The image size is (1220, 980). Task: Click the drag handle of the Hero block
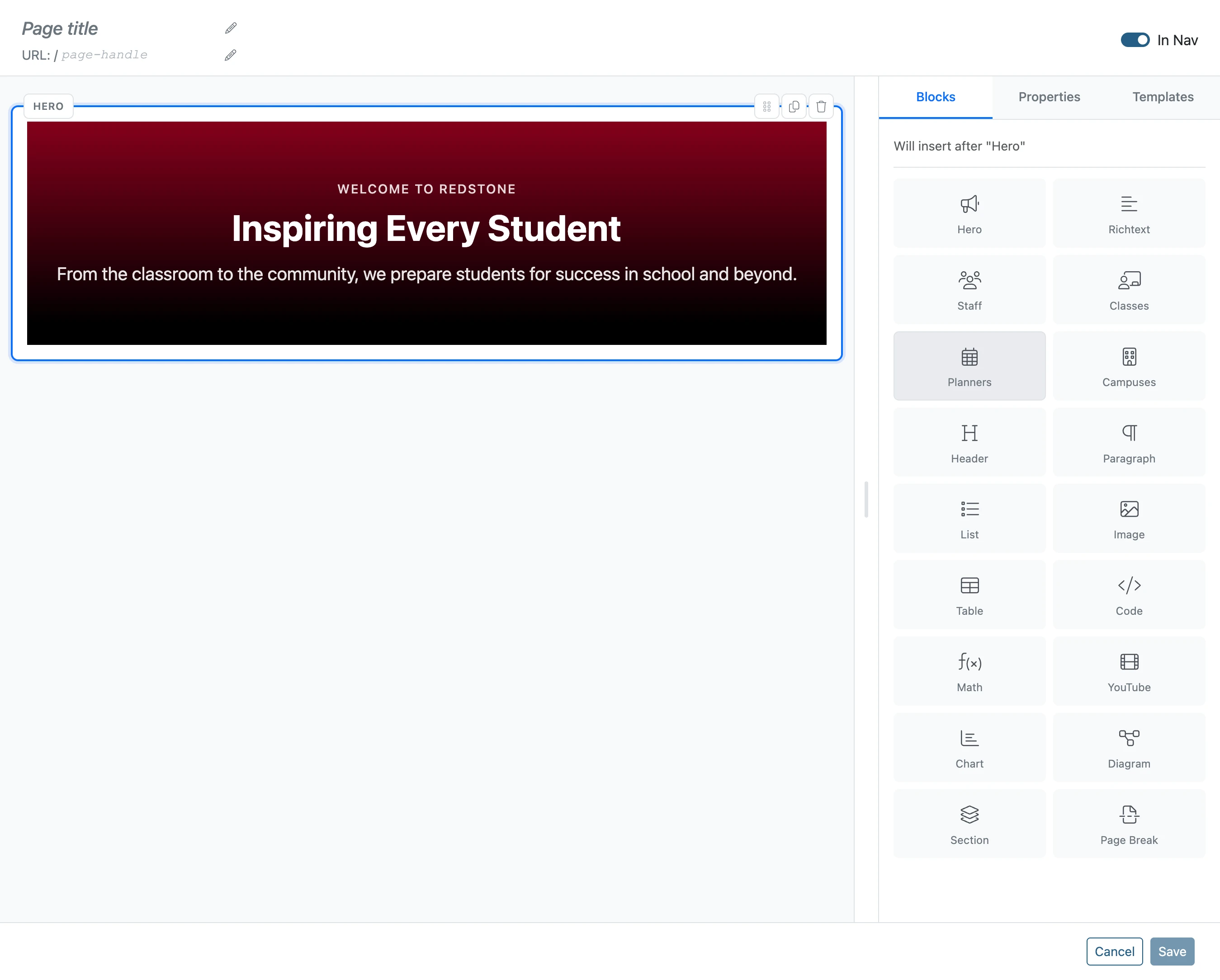[767, 106]
